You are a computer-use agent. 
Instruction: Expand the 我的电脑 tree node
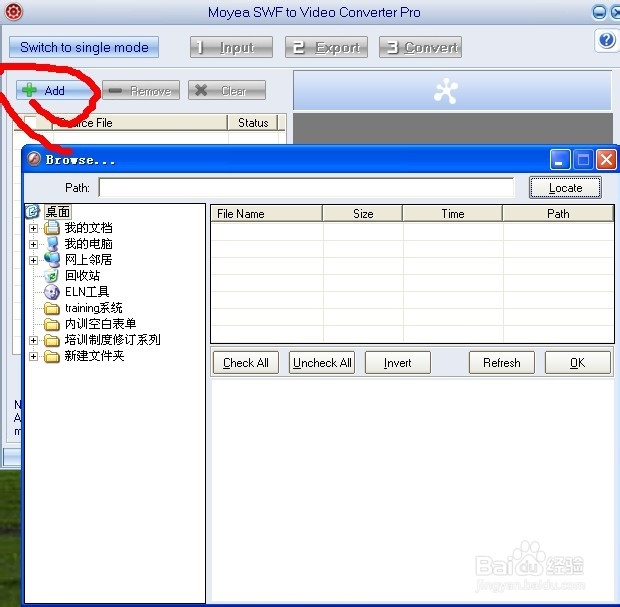pyautogui.click(x=34, y=244)
